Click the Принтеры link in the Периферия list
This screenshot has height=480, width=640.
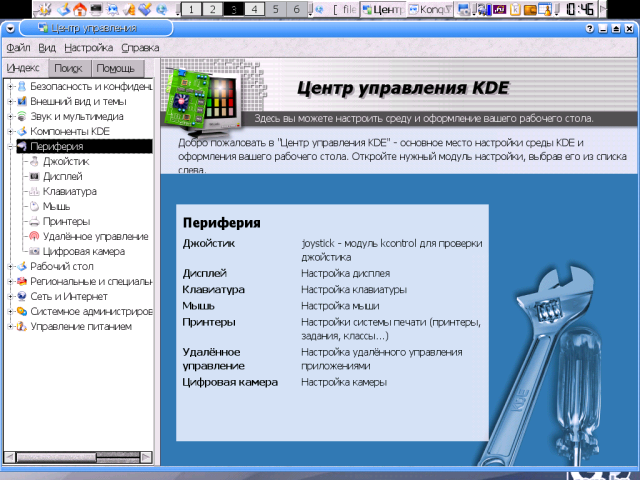pos(209,321)
